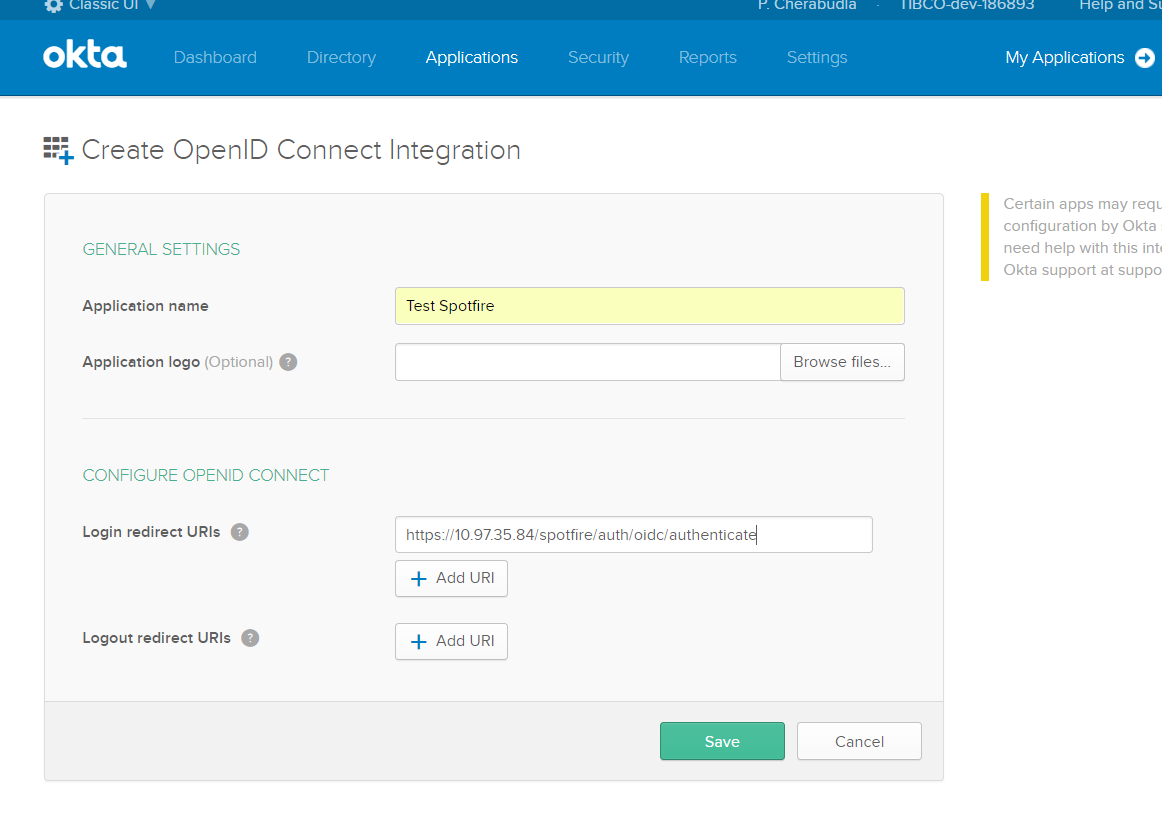Image resolution: width=1162 pixels, height=825 pixels.
Task: Cancel the OpenID Connect integration
Action: tap(859, 741)
